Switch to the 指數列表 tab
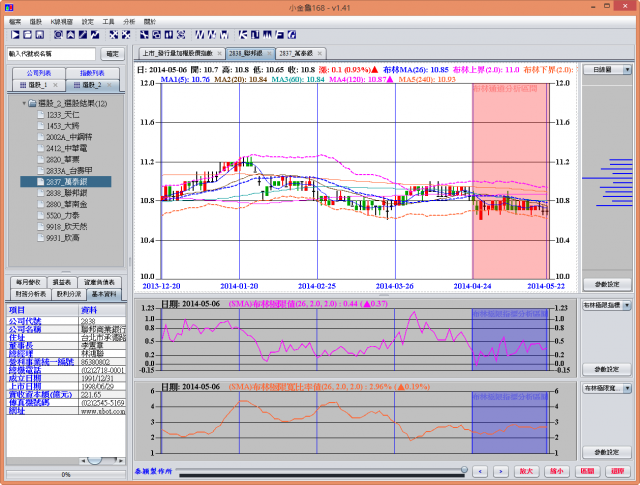The height and width of the screenshot is (485, 640). (x=93, y=73)
